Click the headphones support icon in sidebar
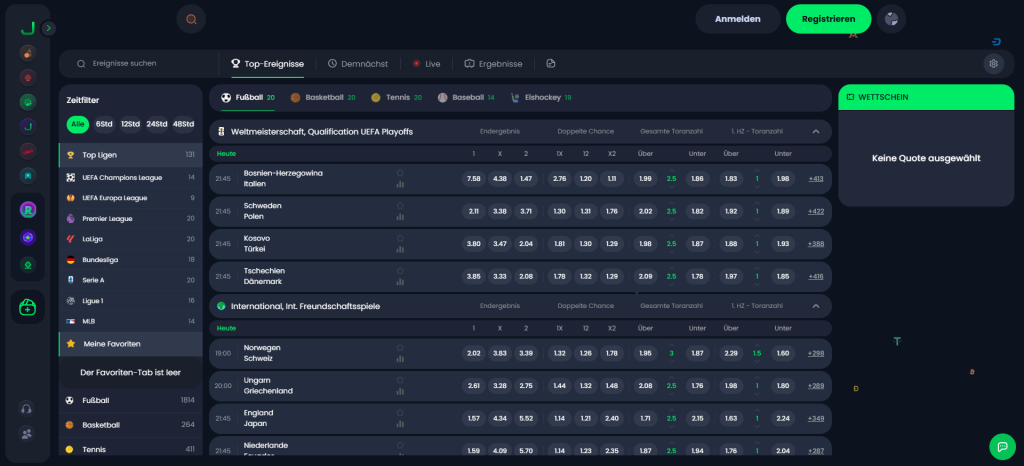This screenshot has height=466, width=1024. point(28,408)
